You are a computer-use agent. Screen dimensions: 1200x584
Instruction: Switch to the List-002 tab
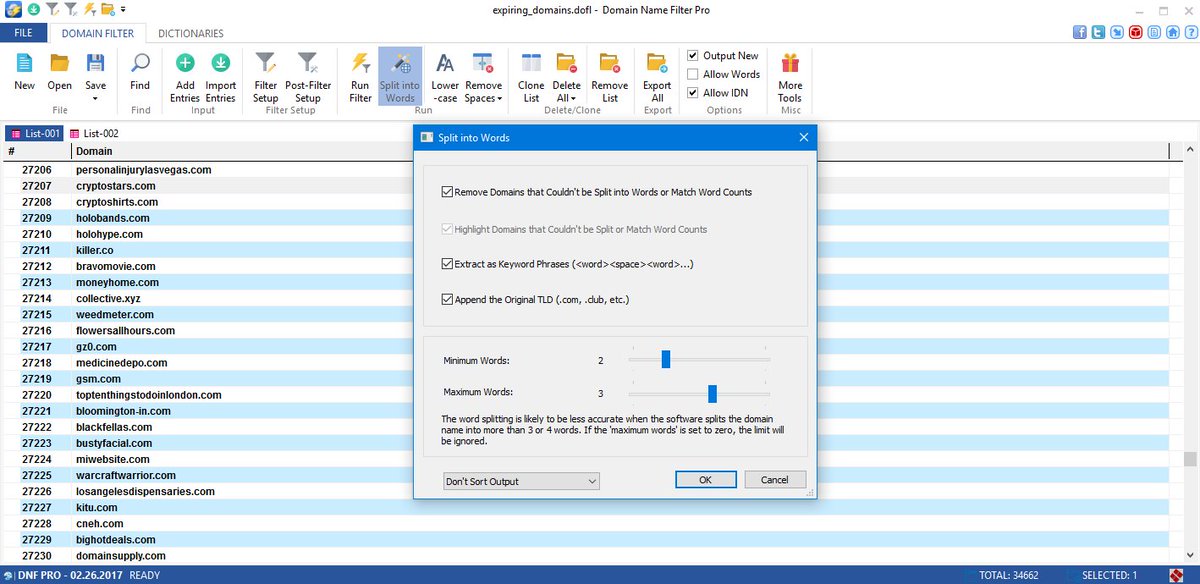(x=94, y=133)
